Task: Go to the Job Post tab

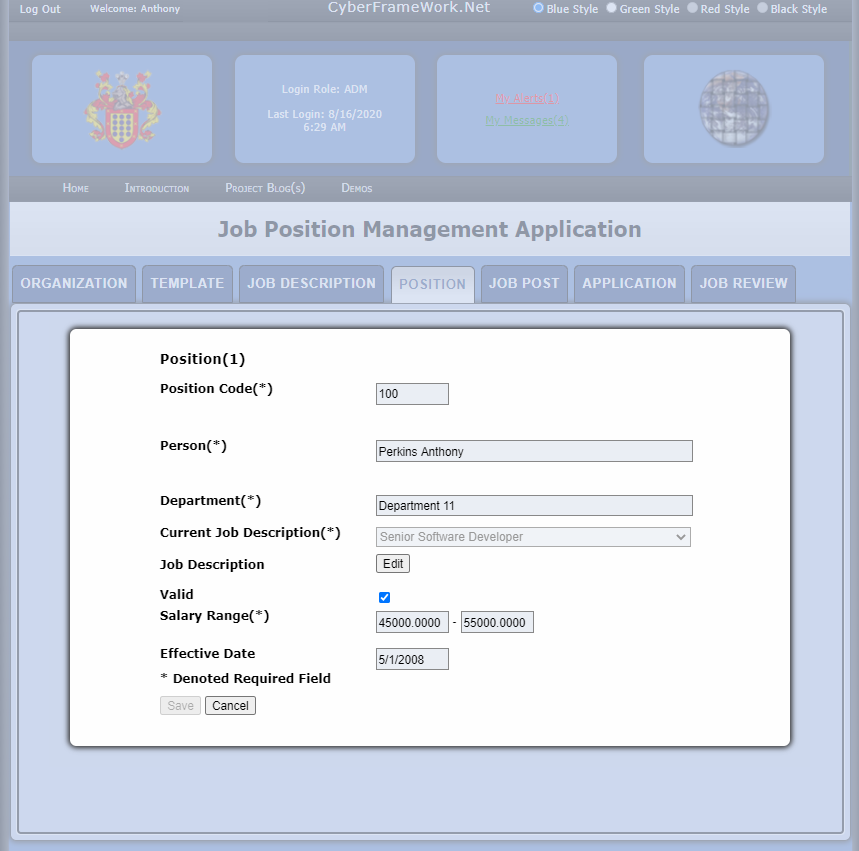Action: [x=524, y=284]
